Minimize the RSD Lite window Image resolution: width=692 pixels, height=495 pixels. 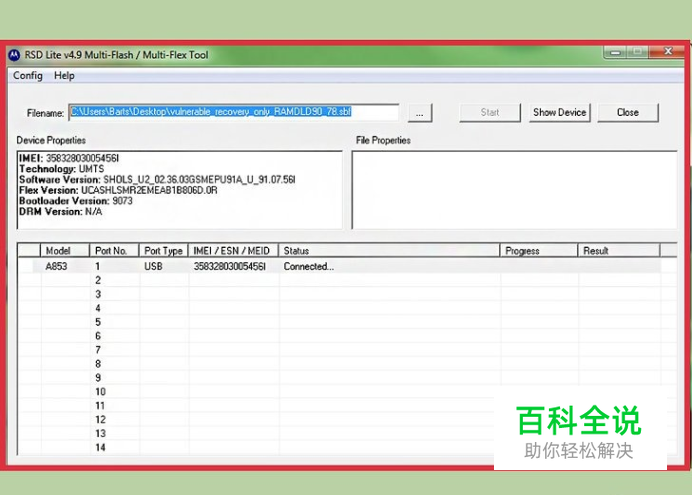(616, 52)
